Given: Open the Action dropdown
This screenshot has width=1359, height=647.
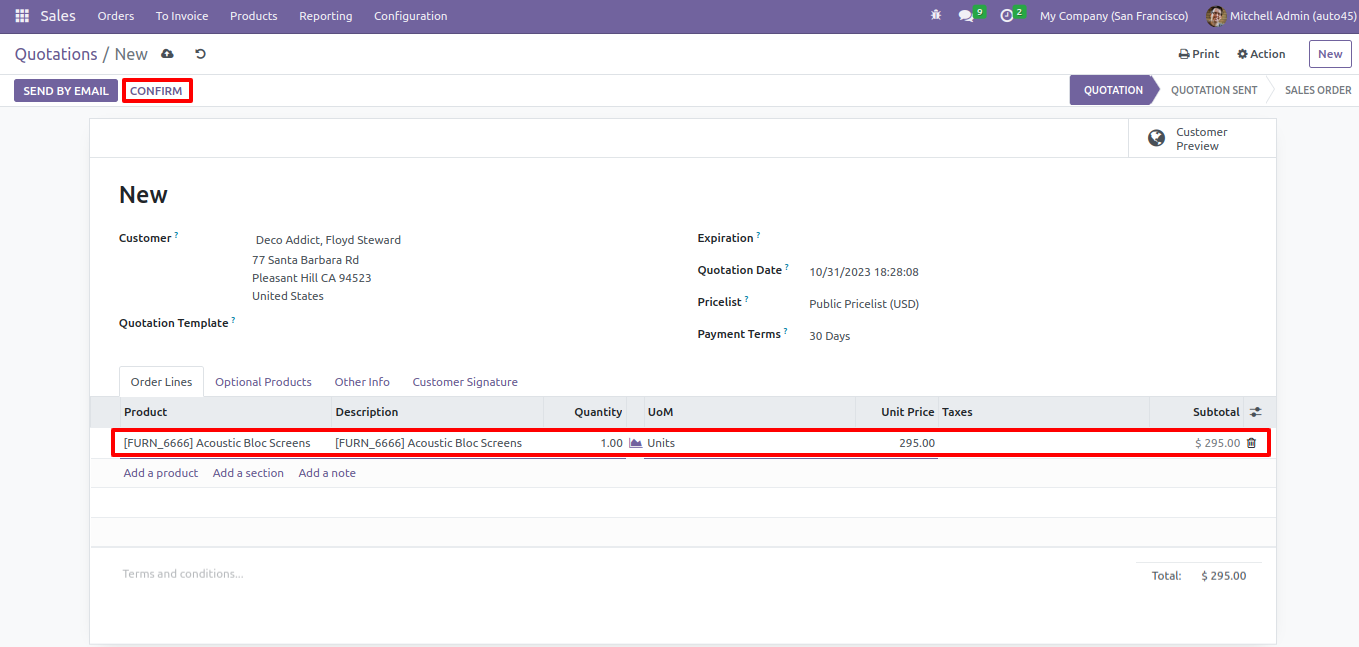Looking at the screenshot, I should tap(1261, 54).
